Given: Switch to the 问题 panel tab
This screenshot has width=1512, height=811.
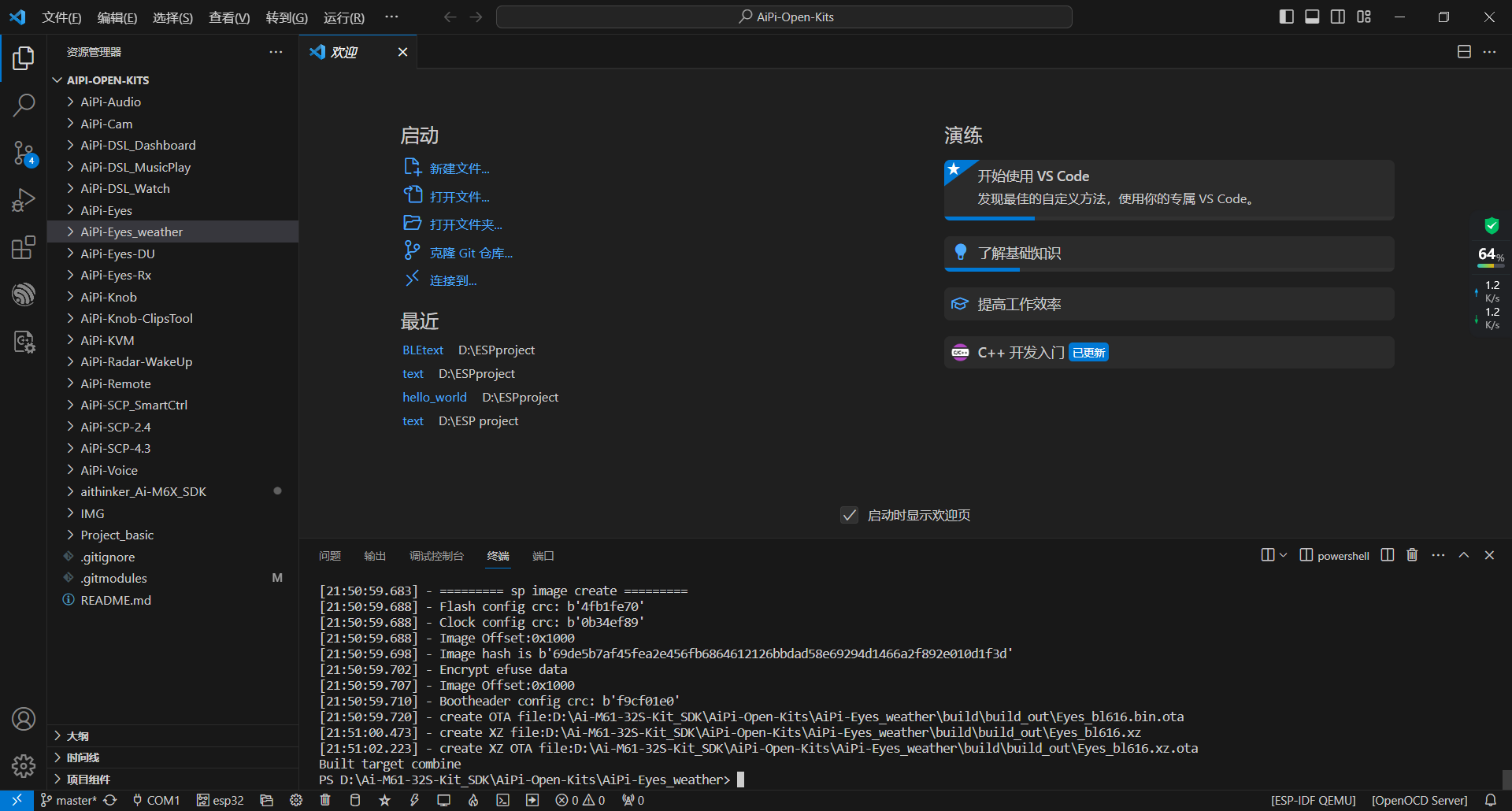Looking at the screenshot, I should tap(330, 556).
